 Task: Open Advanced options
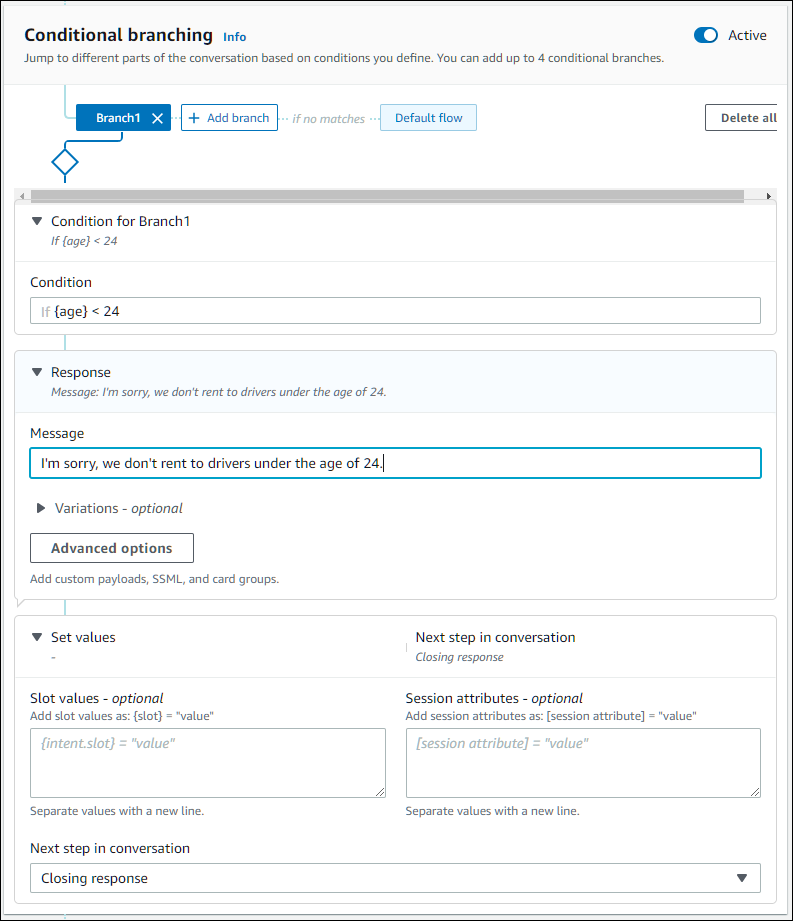click(111, 548)
